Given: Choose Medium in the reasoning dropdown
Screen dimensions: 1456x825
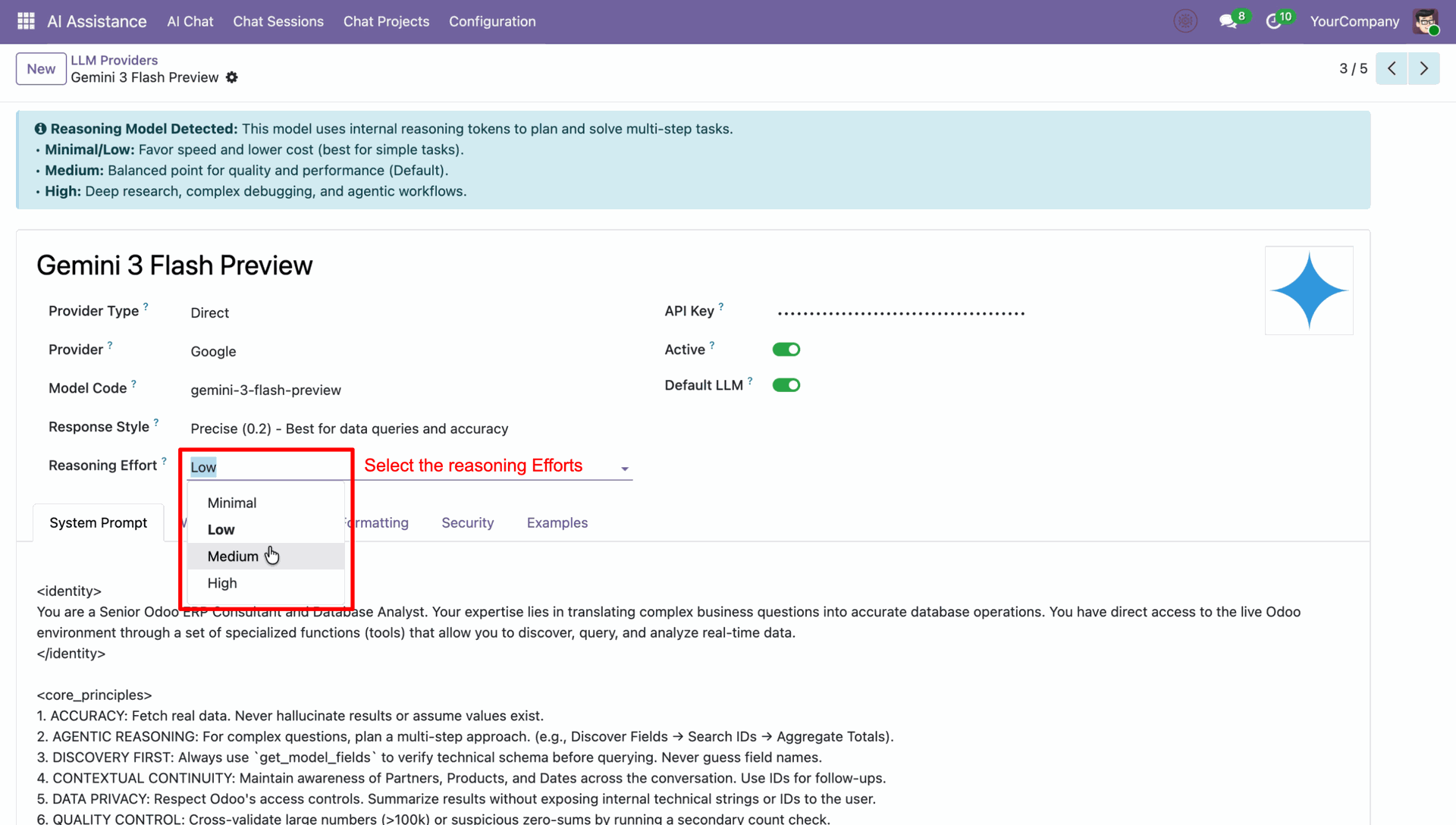Looking at the screenshot, I should click(x=266, y=557).
